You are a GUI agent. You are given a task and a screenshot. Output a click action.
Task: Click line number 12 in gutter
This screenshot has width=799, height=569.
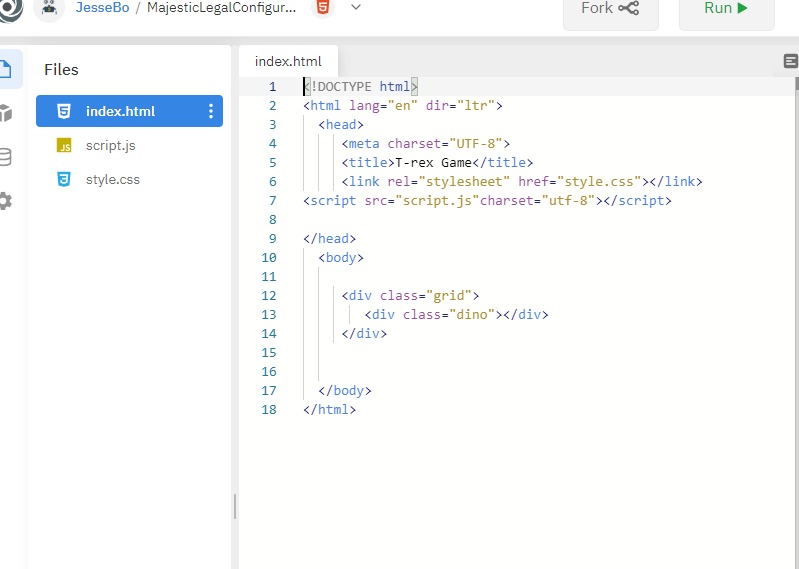click(x=269, y=296)
